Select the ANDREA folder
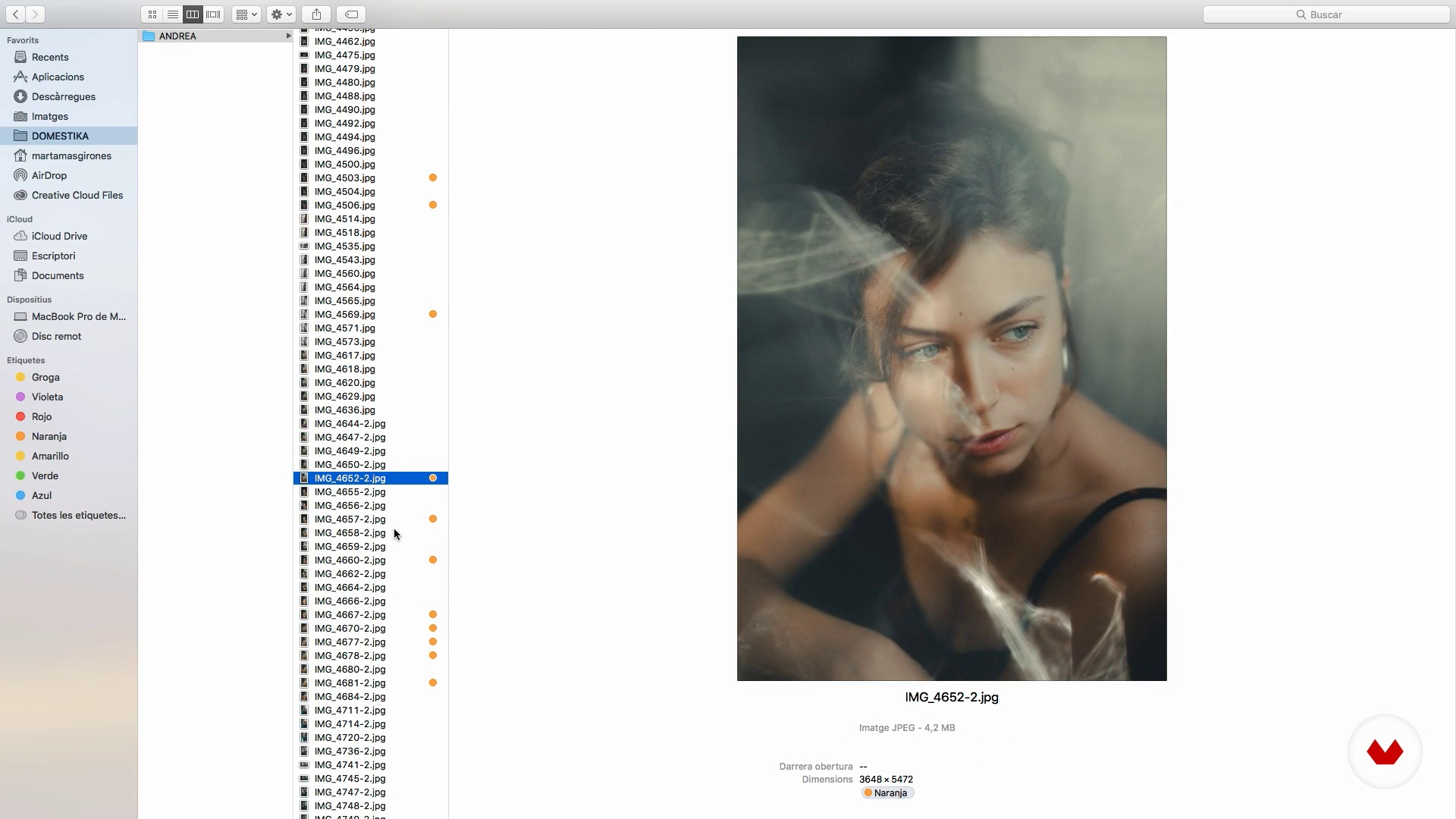 [x=216, y=36]
